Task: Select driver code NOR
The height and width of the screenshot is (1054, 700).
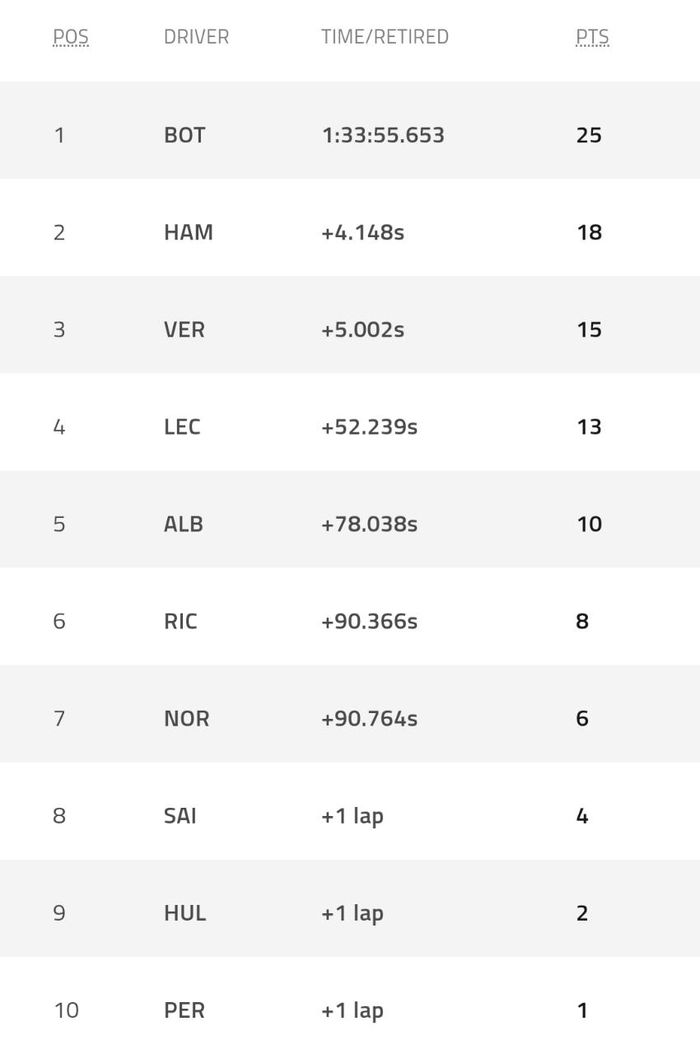Action: [x=187, y=718]
